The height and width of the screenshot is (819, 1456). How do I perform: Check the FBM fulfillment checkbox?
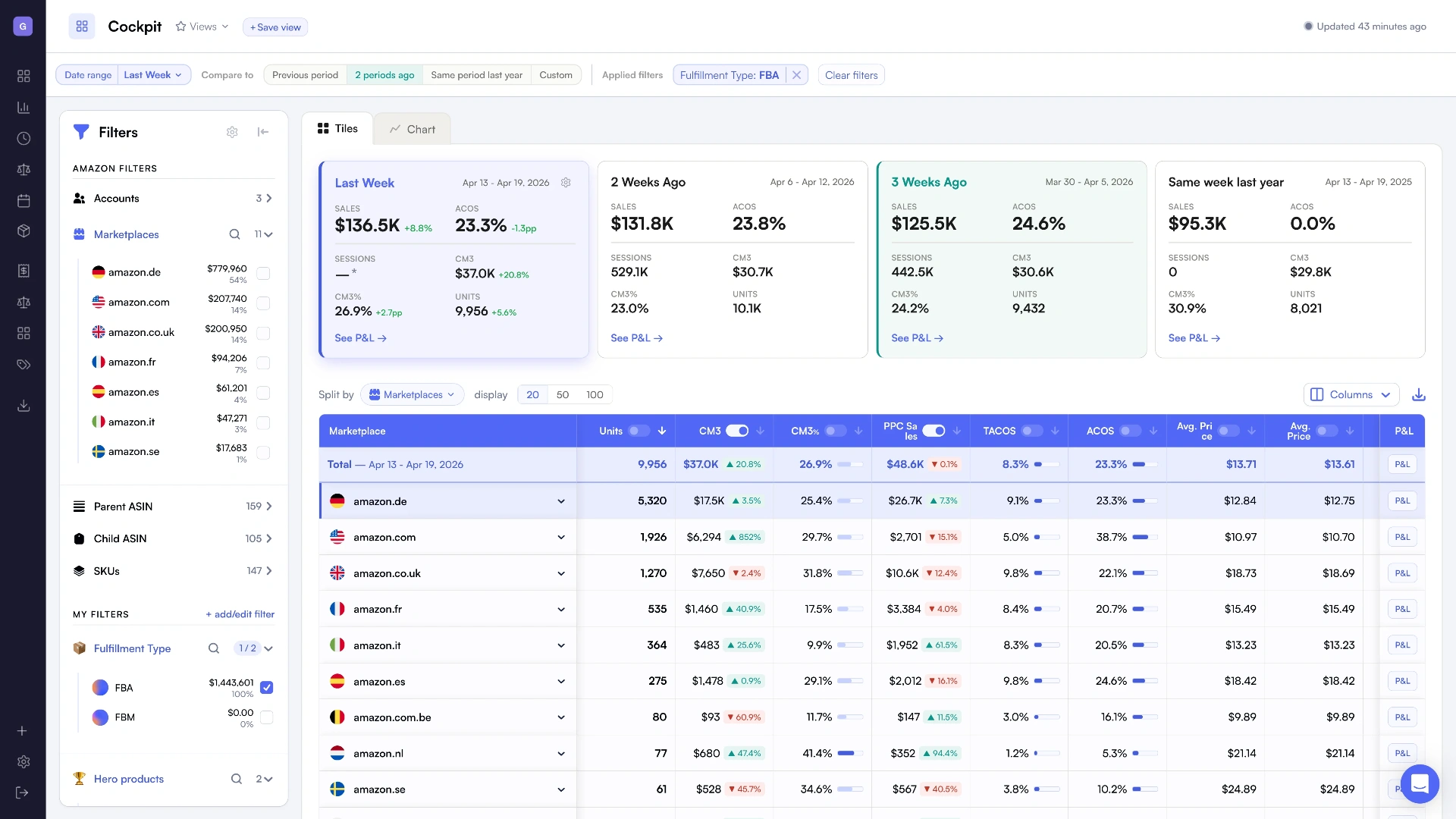(266, 717)
